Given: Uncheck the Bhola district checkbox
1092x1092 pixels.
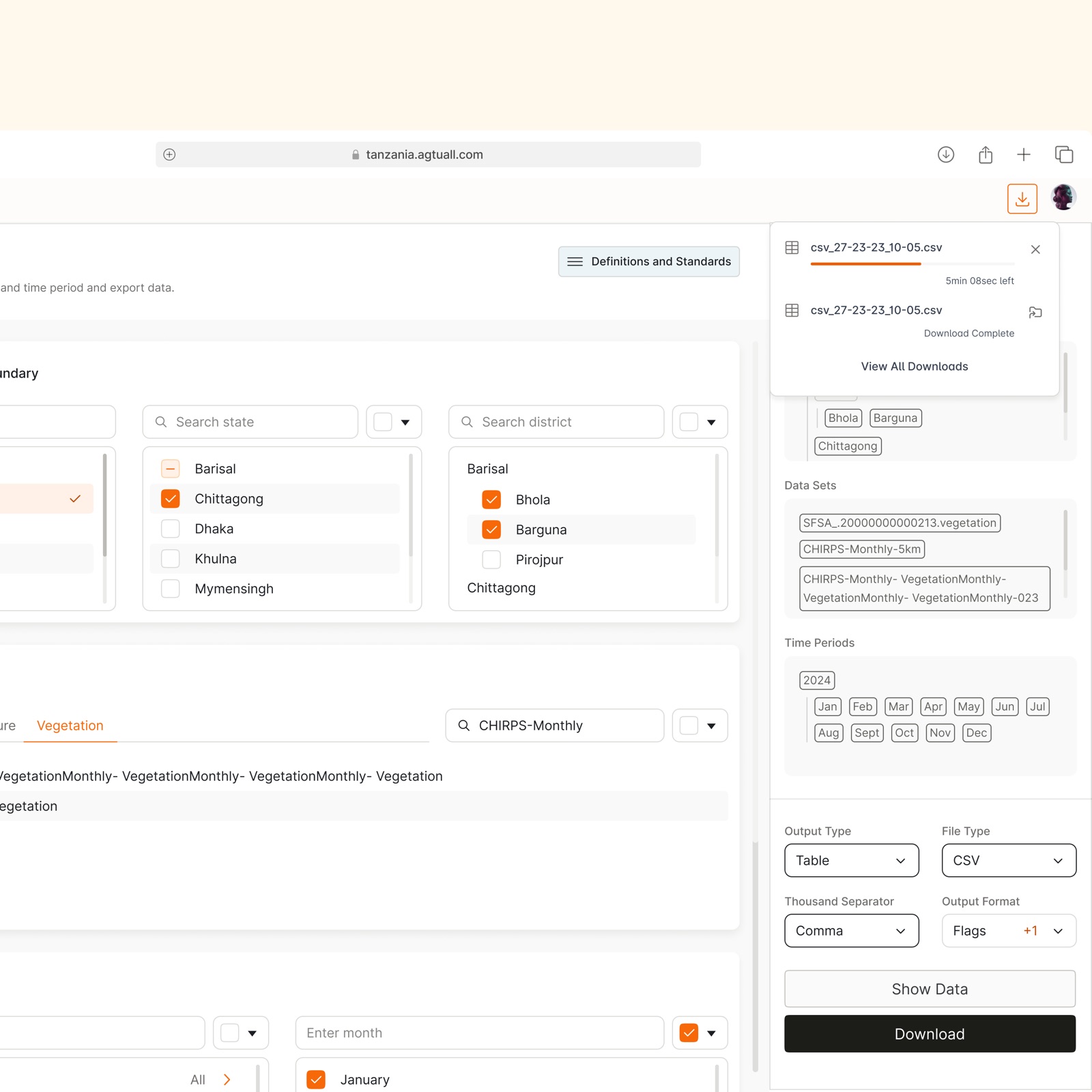Looking at the screenshot, I should [x=491, y=500].
